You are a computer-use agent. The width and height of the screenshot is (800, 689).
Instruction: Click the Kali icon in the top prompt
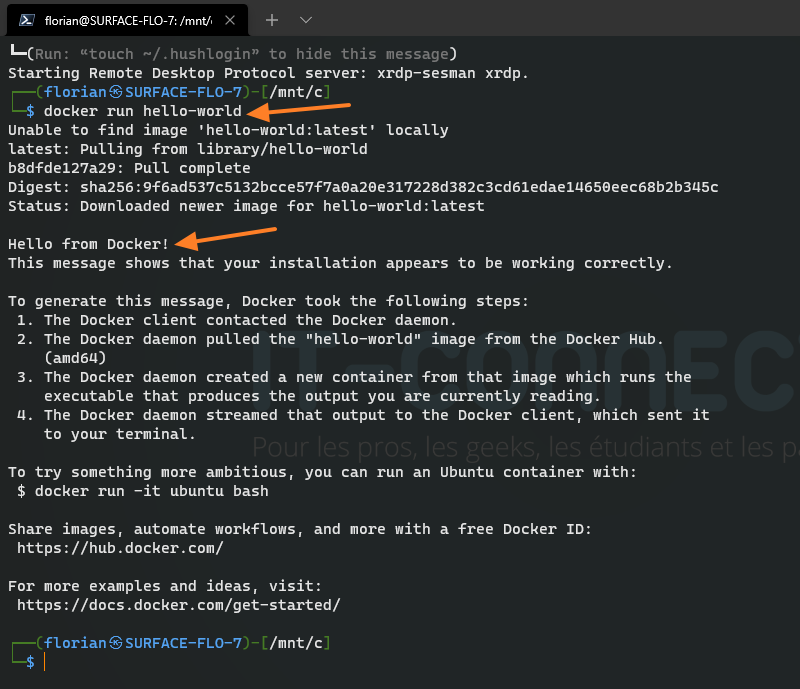115,92
